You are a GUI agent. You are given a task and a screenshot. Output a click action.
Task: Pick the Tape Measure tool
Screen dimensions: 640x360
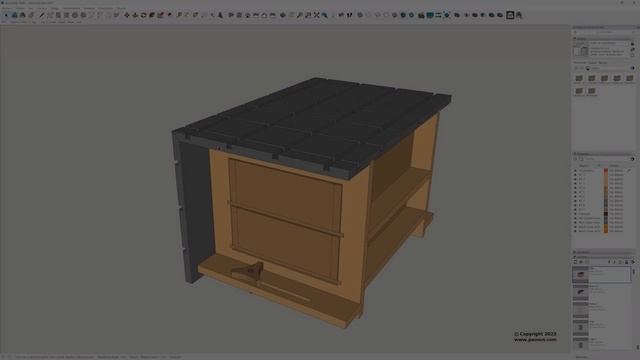pos(179,15)
